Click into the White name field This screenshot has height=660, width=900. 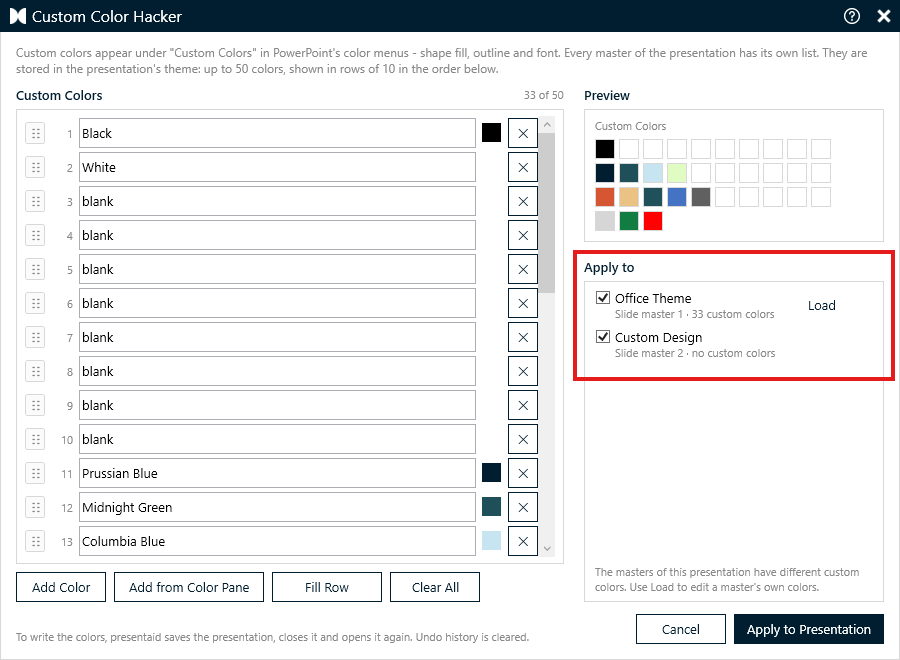coord(277,168)
